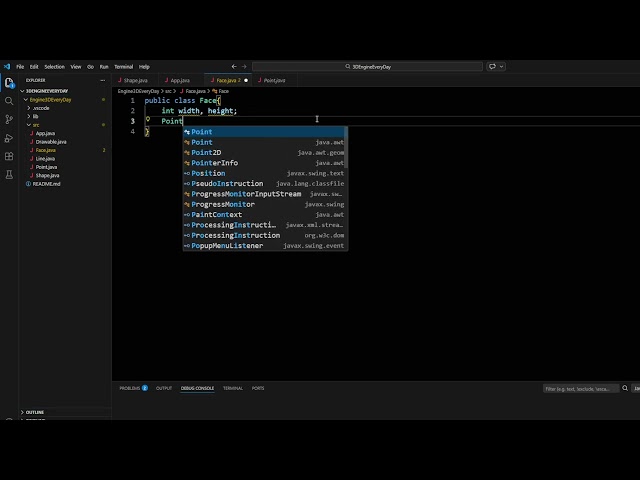640x480 pixels.
Task: Click src in the breadcrumb path
Action: pos(168,91)
